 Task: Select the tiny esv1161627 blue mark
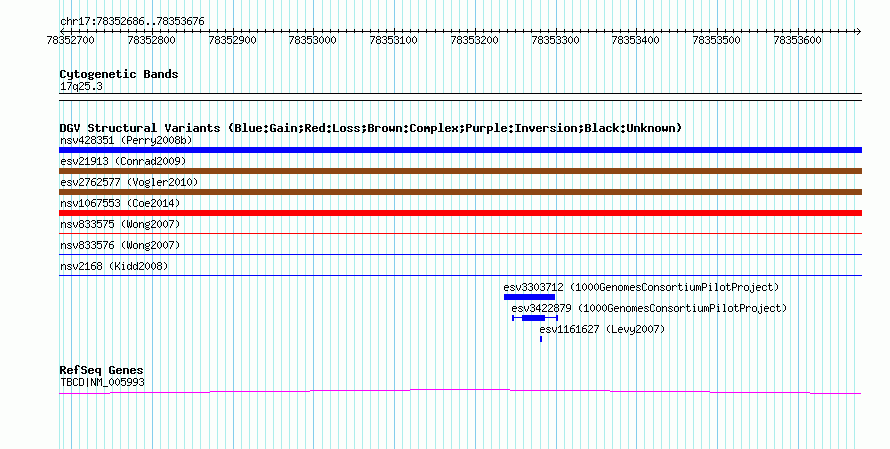[x=541, y=339]
